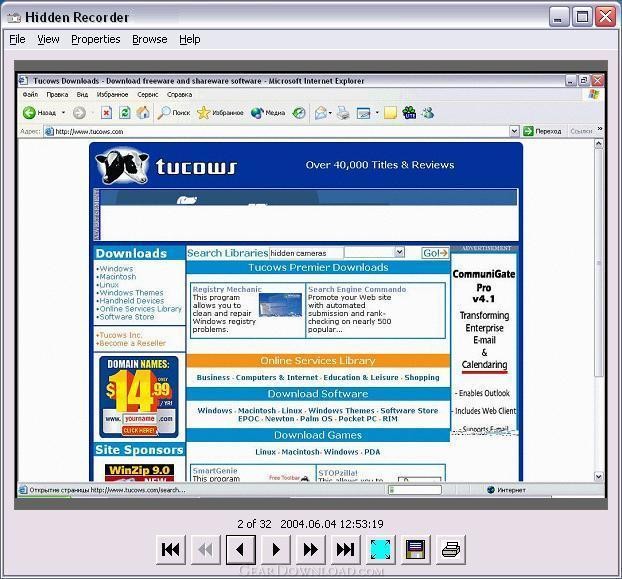
Task: Open the Справка menu in Internet Explorer
Action: point(179,94)
